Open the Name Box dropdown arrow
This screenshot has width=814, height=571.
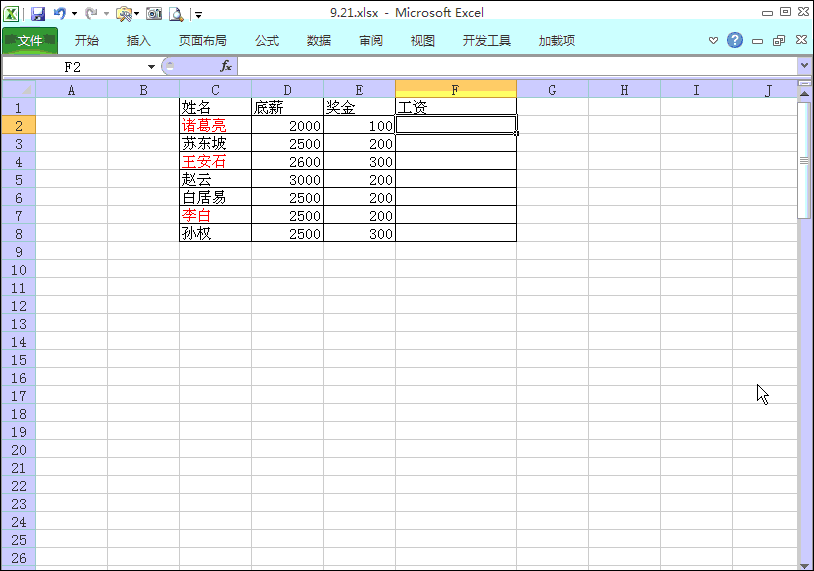pyautogui.click(x=151, y=67)
